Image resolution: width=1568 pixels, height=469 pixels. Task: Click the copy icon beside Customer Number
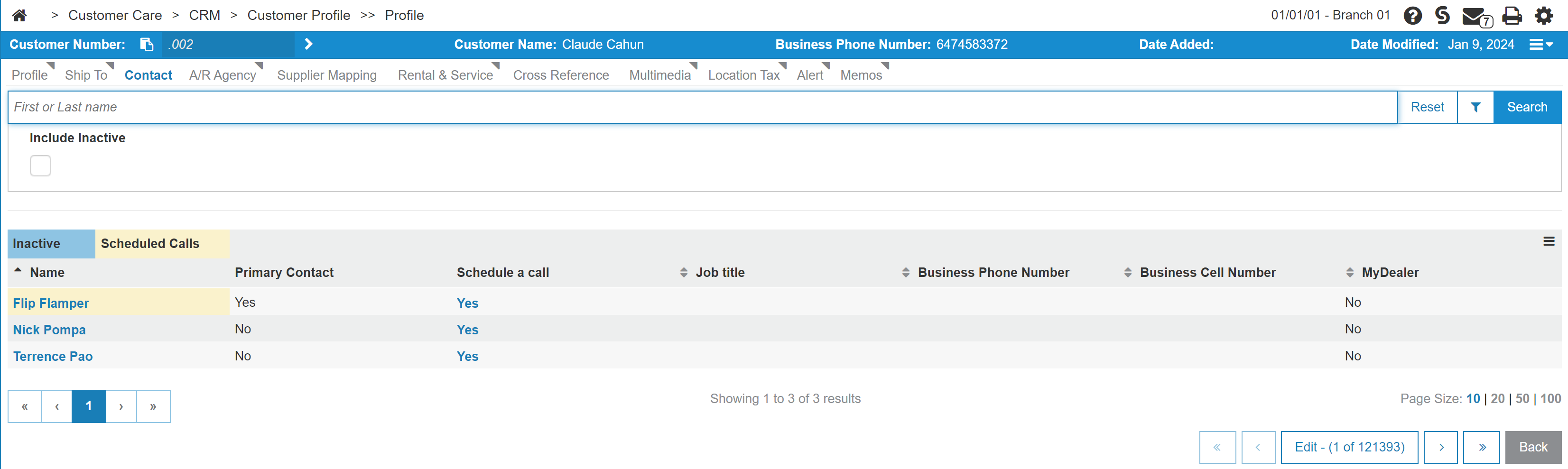pyautogui.click(x=147, y=45)
